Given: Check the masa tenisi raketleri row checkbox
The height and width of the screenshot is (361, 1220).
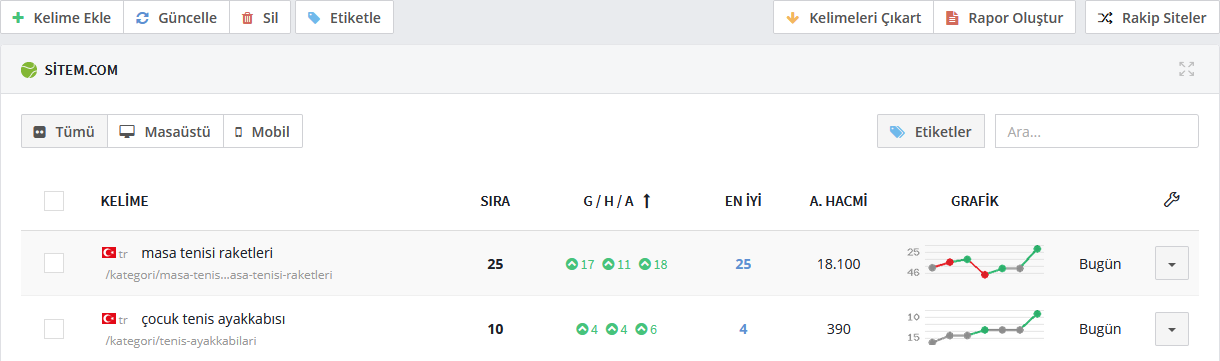Looking at the screenshot, I should point(54,263).
